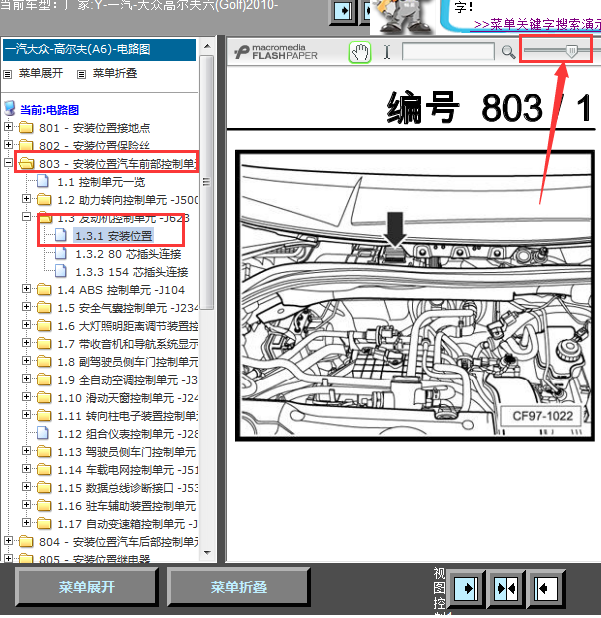Viewport: 601px width, 618px height.
Task: Click the view control right-arrow icon at bottom
Action: 467,588
